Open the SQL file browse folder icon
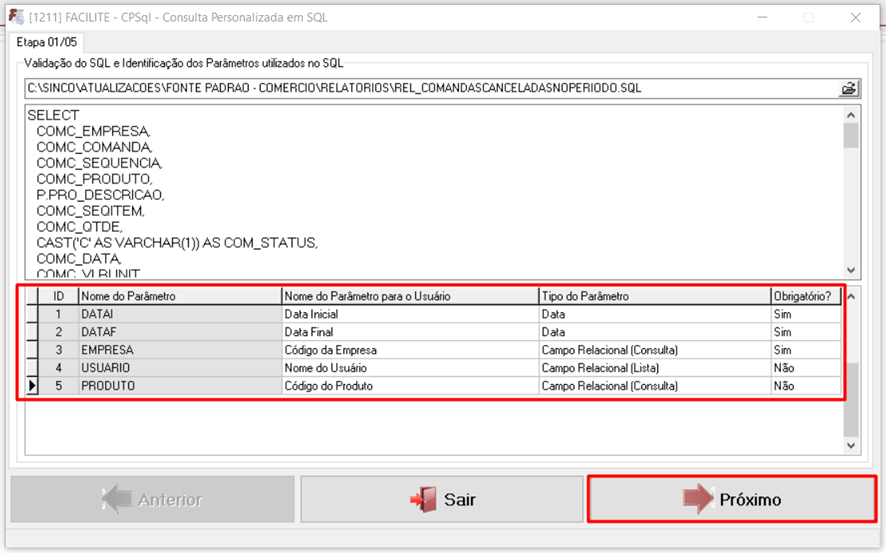Image resolution: width=886 pixels, height=553 pixels. click(849, 88)
